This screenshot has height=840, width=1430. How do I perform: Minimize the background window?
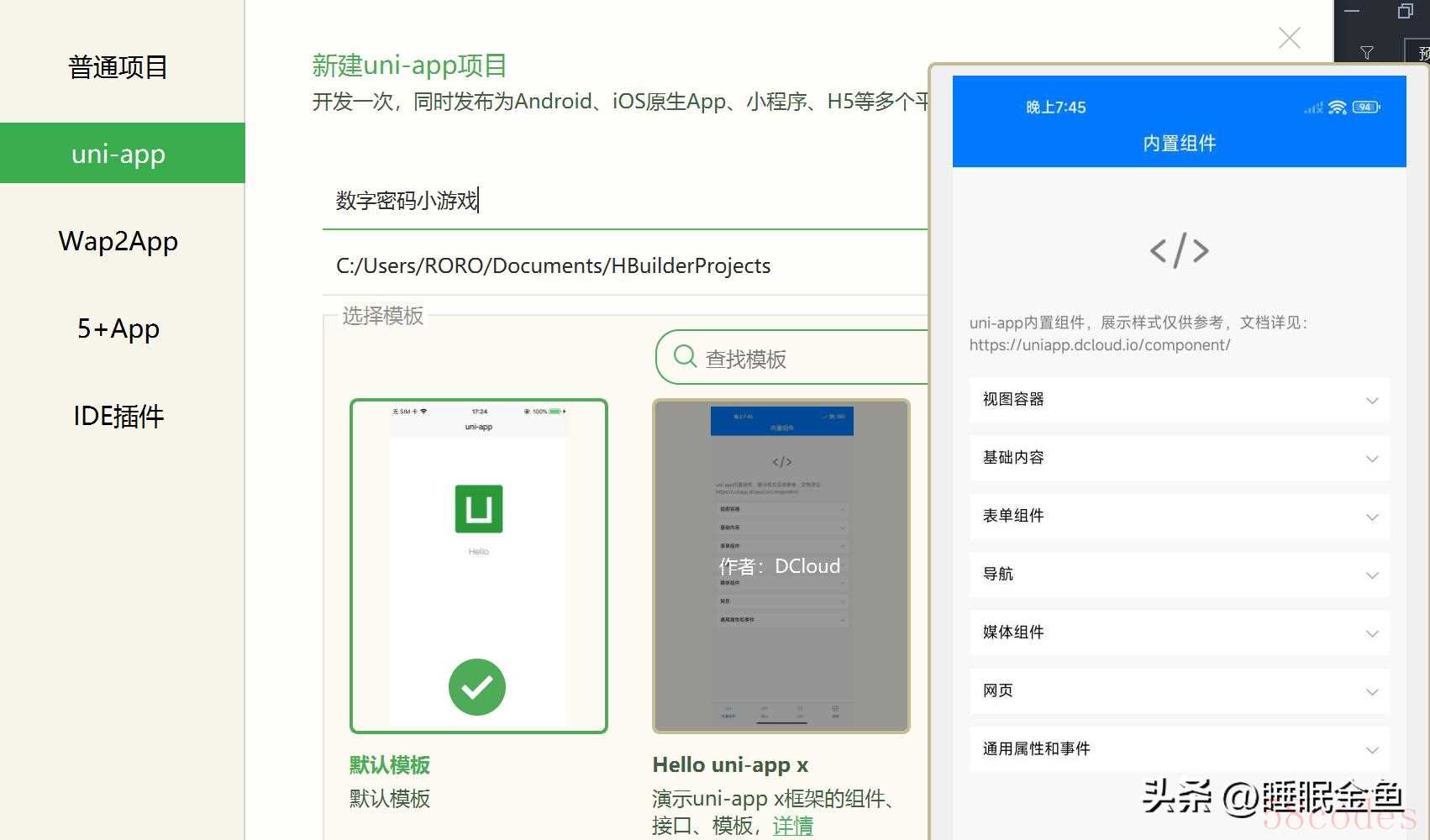tap(1352, 11)
